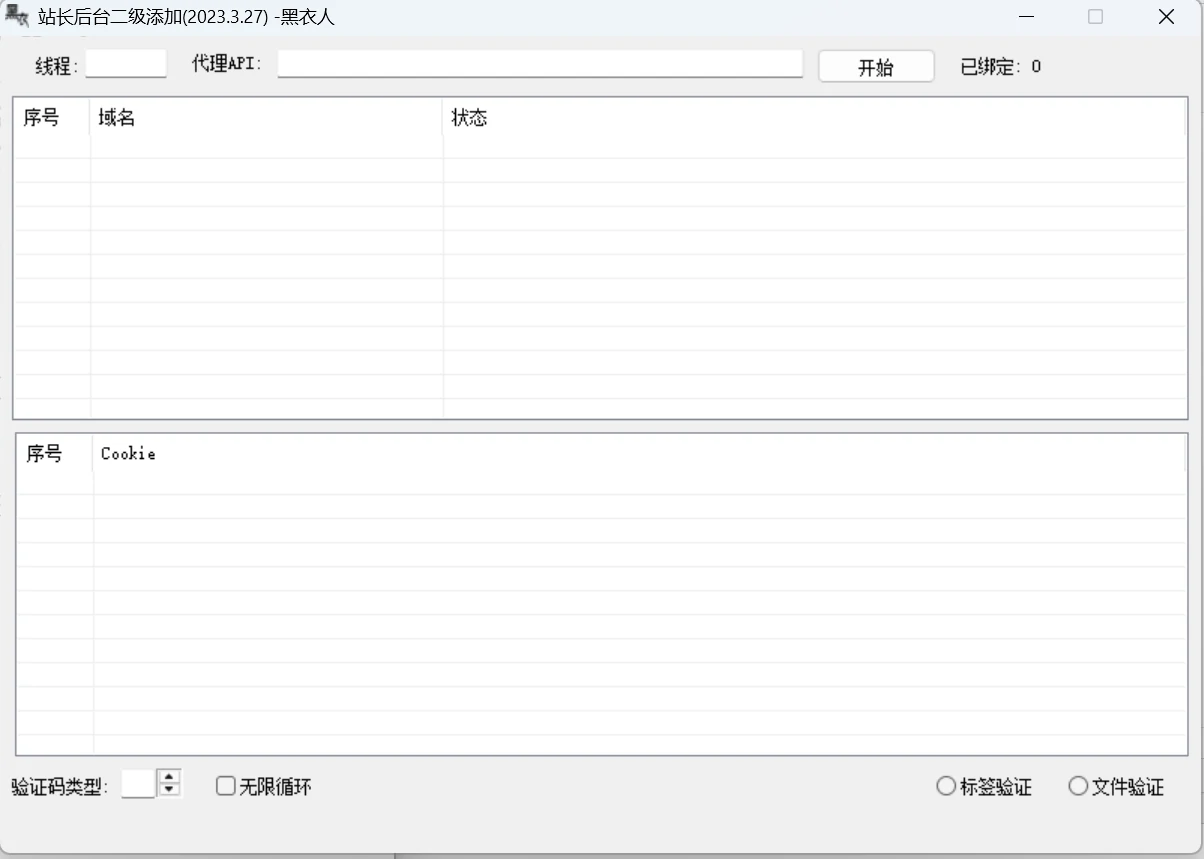Click the minimize window button
Screen dimensions: 1204x859
(1026, 16)
